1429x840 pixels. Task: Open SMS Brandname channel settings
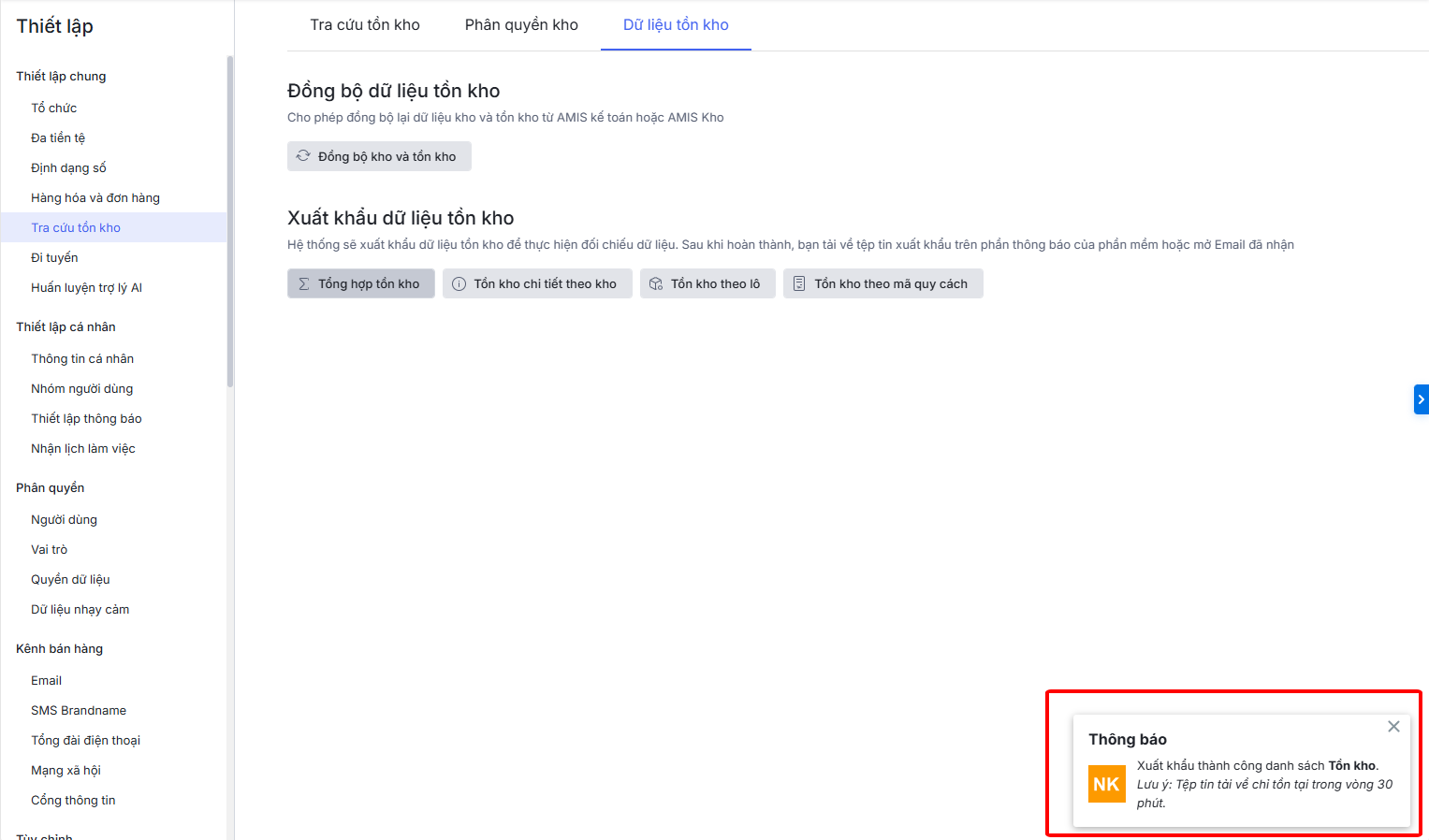[x=79, y=711]
